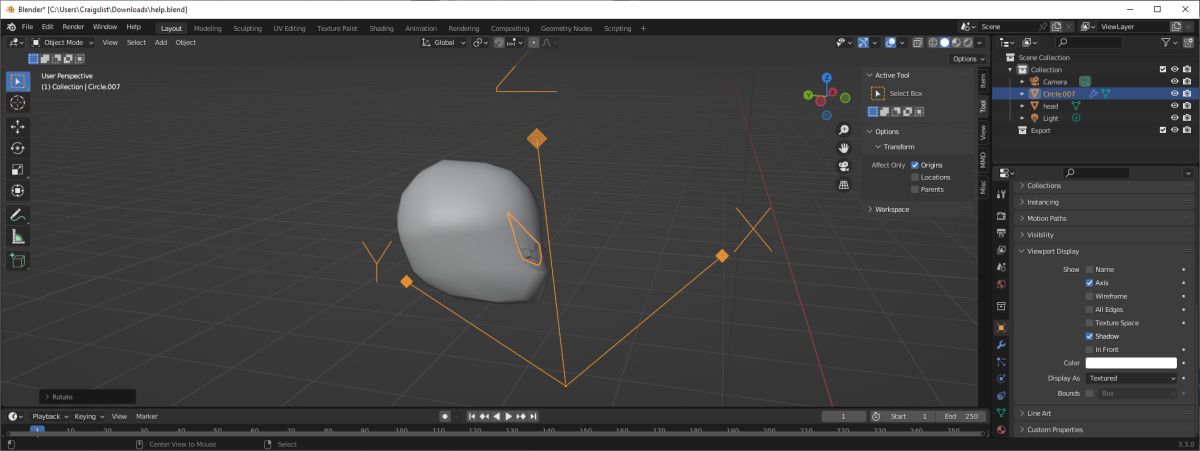Viewport: 1200px width, 451px height.
Task: Click the Blender logo menu icon
Action: point(9,27)
